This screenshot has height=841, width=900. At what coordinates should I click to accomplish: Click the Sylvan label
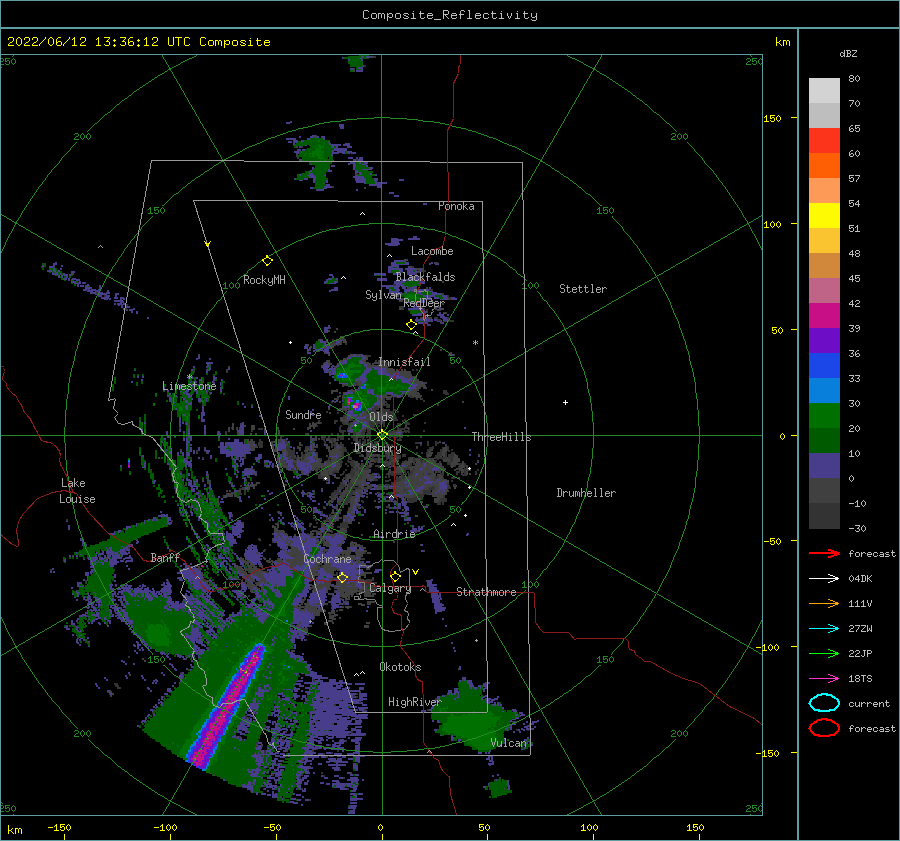click(383, 295)
